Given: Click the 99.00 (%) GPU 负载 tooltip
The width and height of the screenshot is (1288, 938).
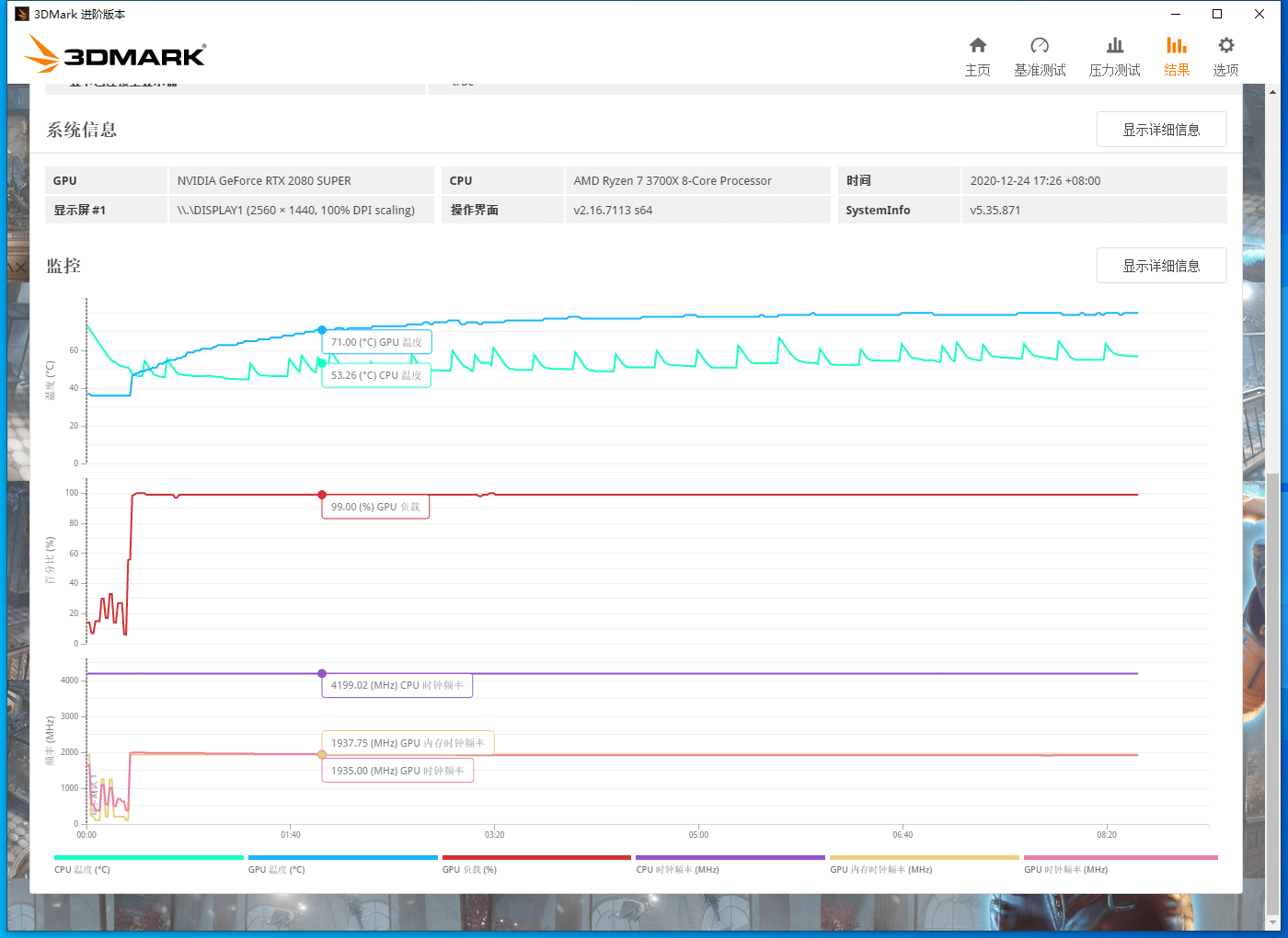Looking at the screenshot, I should pyautogui.click(x=375, y=506).
